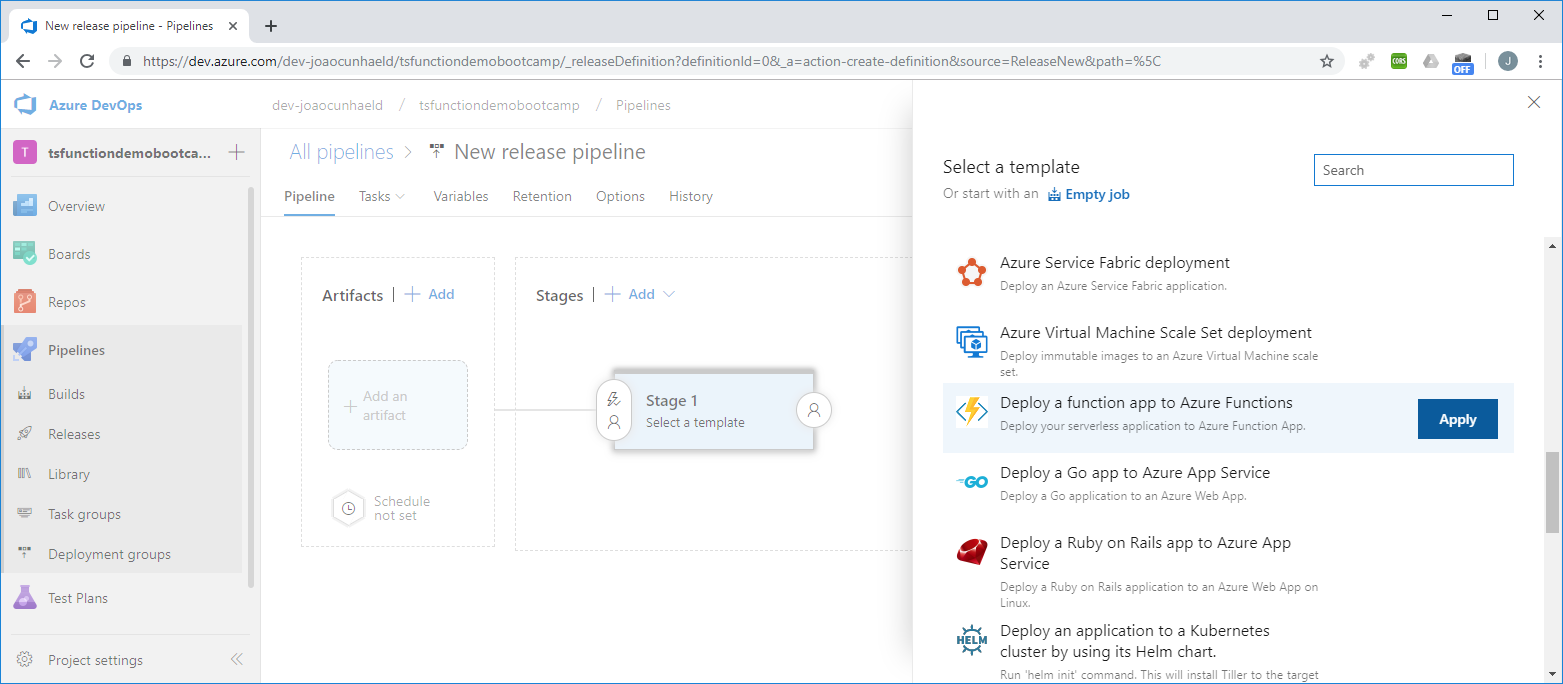Expand the Stages Add dropdown chevron
This screenshot has height=684, width=1563.
(x=670, y=294)
